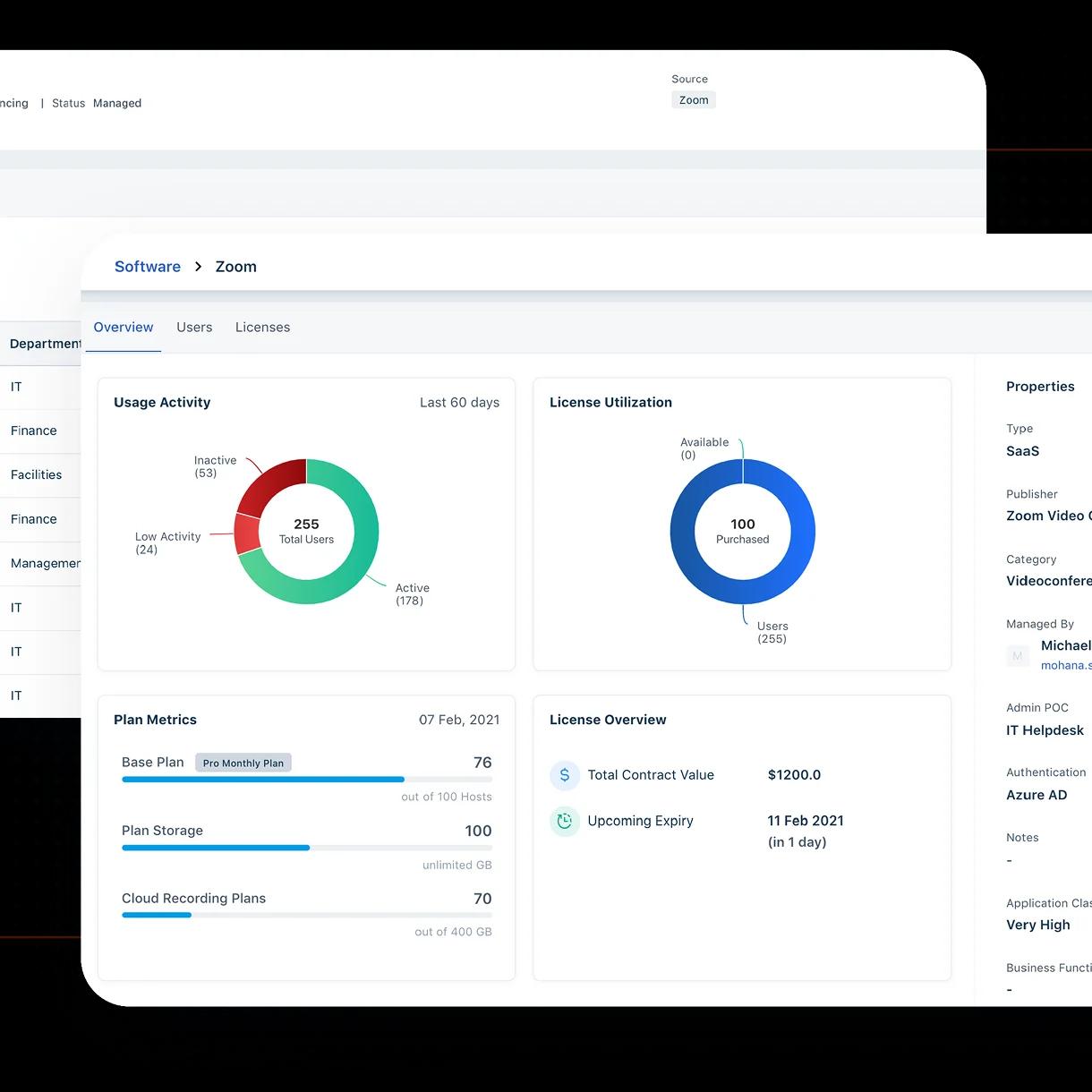Click the SaaS type value
Screen dimensions: 1092x1092
point(1022,451)
